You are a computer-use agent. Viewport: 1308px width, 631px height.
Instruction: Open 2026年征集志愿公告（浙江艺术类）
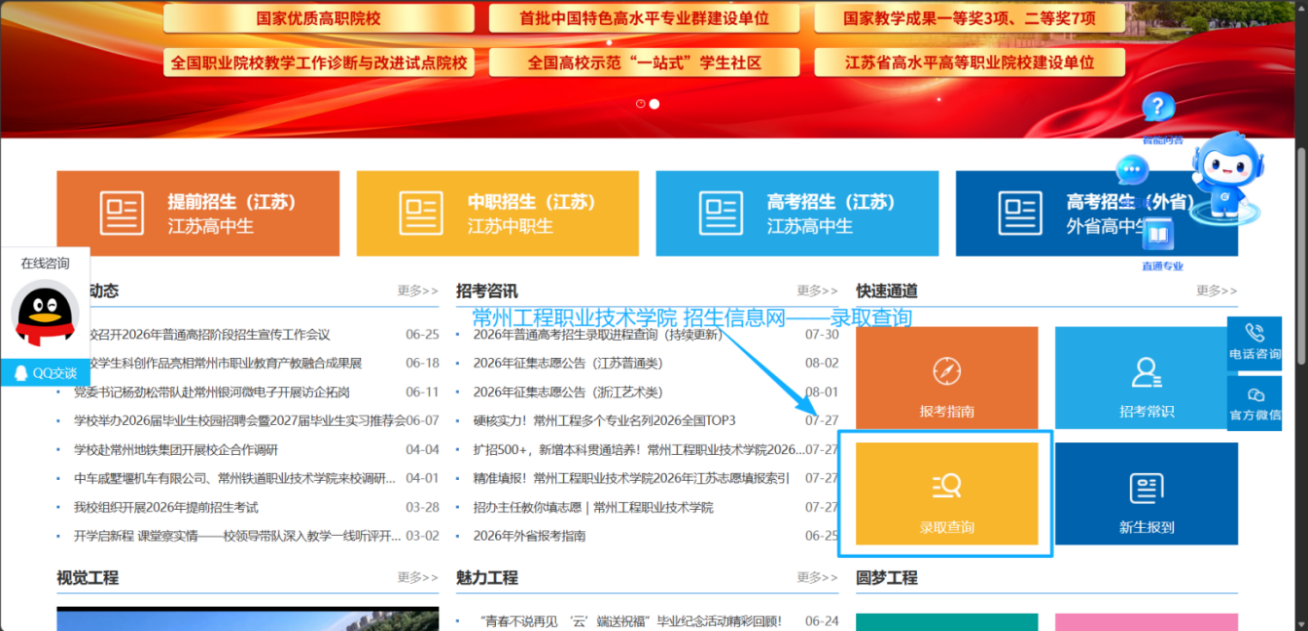point(568,392)
